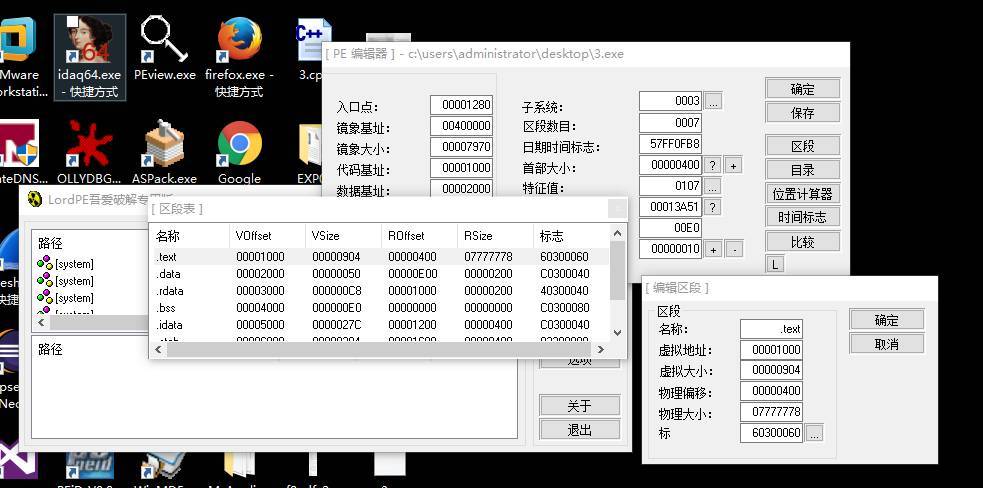983x488 pixels.
Task: Click the small L button in PE editor
Action: 774,265
